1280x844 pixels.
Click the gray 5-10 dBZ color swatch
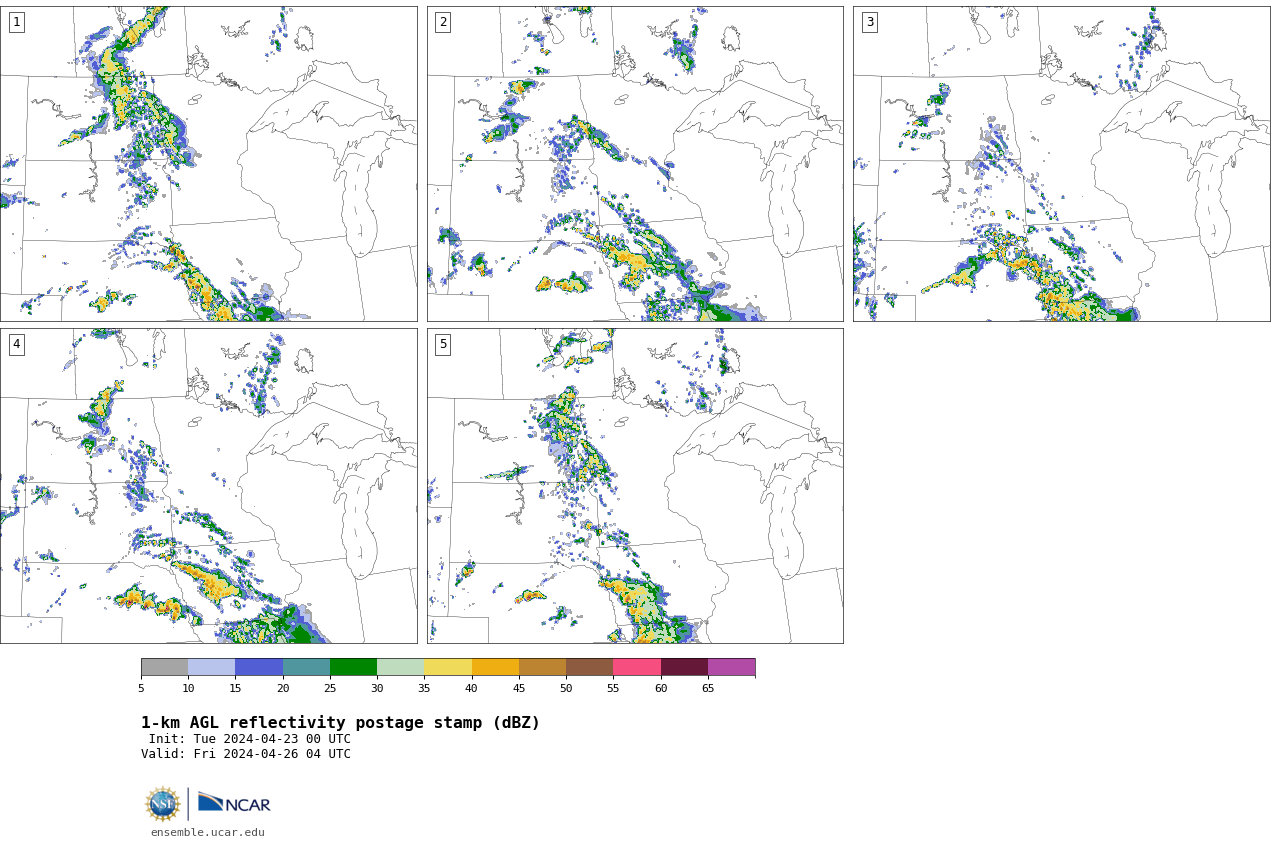point(164,667)
